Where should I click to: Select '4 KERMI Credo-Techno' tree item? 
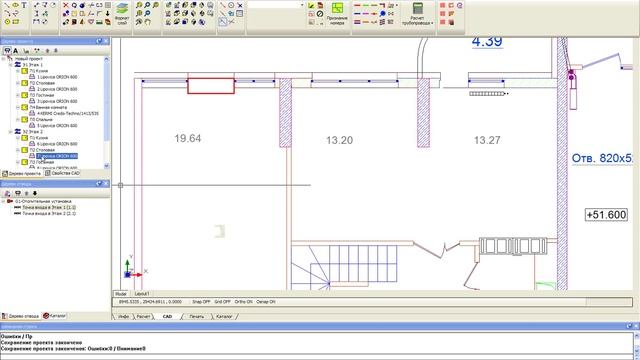click(68, 113)
